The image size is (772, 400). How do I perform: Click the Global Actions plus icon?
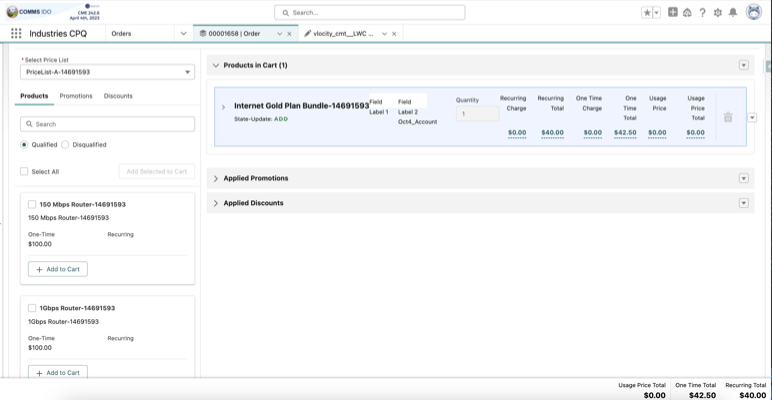click(673, 12)
